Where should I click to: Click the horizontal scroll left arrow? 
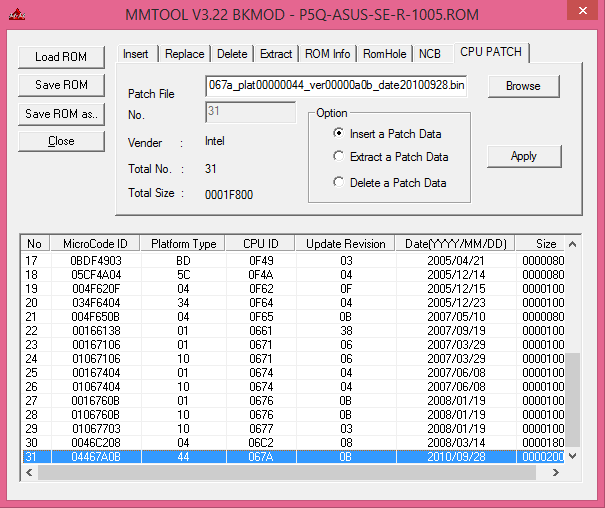click(29, 473)
